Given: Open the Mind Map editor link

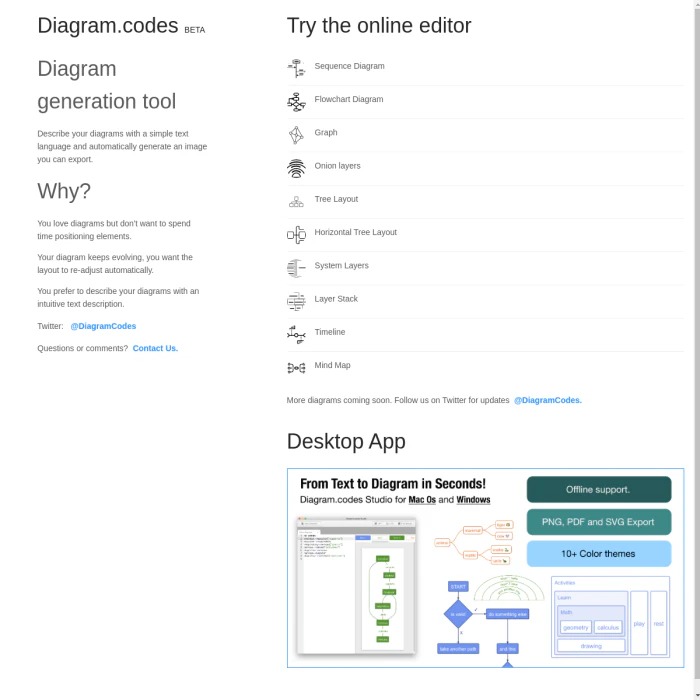Looking at the screenshot, I should [332, 365].
